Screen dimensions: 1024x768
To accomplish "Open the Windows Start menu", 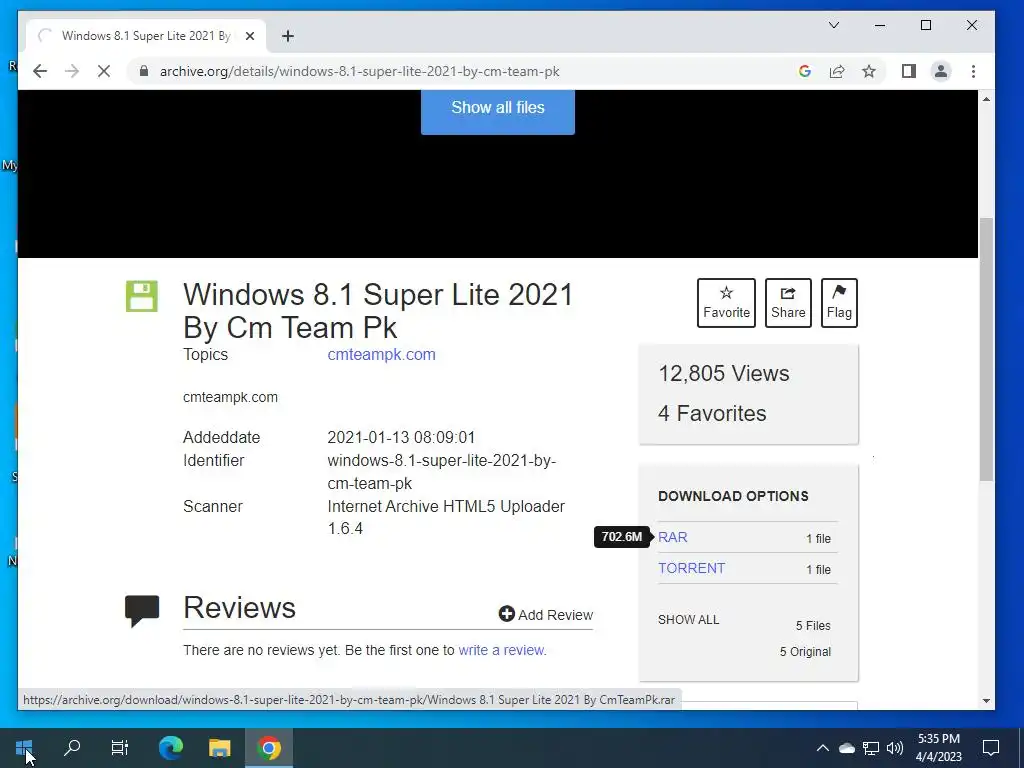I will [24, 748].
